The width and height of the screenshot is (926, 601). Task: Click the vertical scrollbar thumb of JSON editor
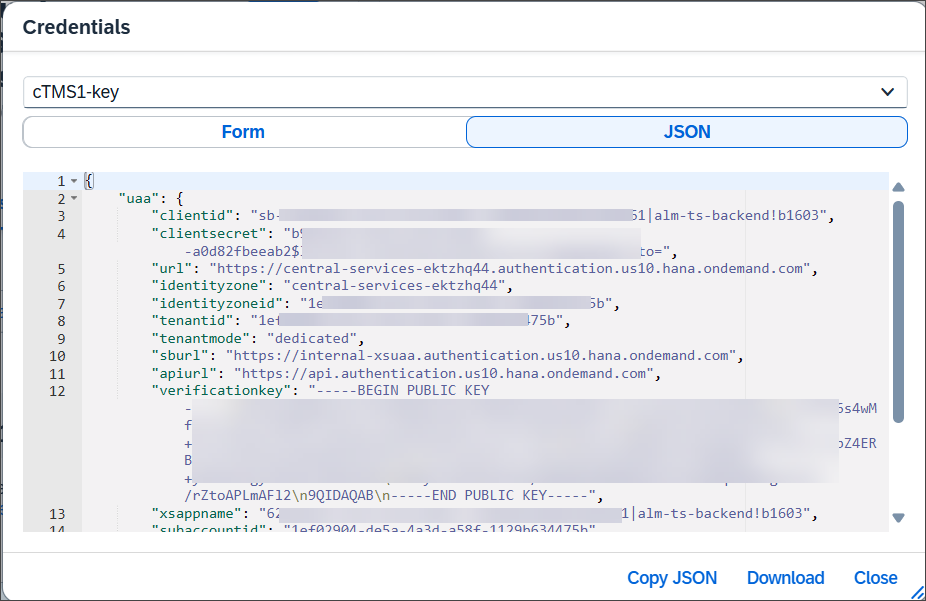pyautogui.click(x=899, y=312)
